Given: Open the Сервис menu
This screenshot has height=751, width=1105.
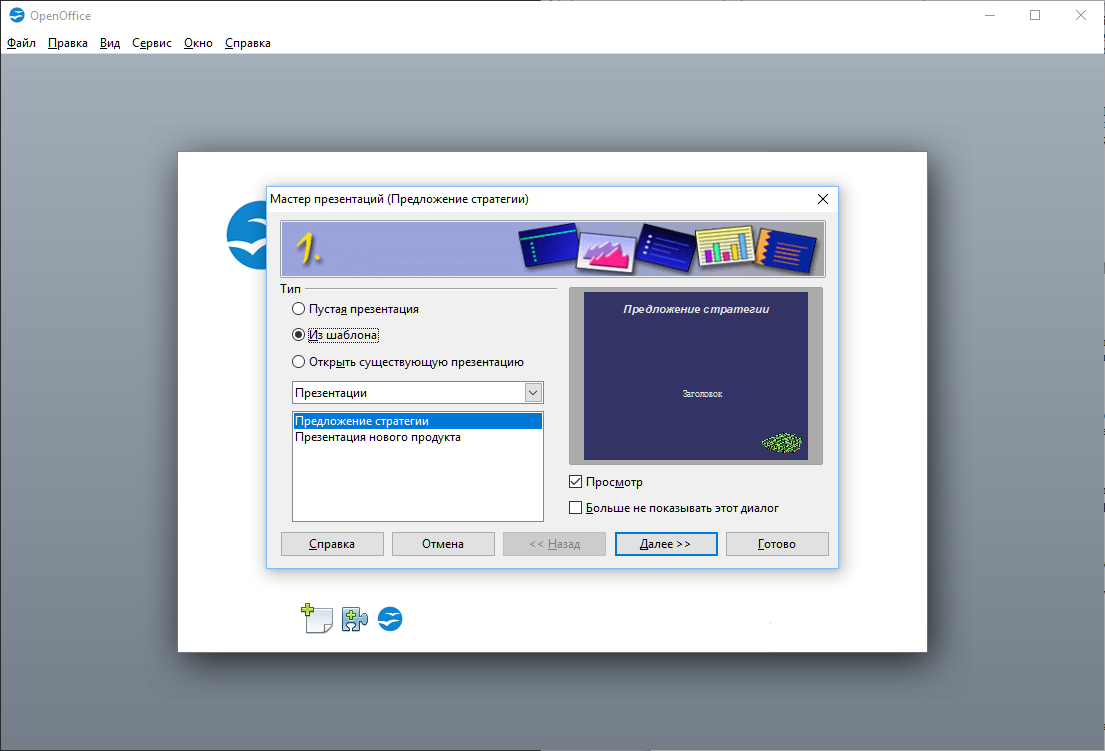Looking at the screenshot, I should (x=152, y=43).
